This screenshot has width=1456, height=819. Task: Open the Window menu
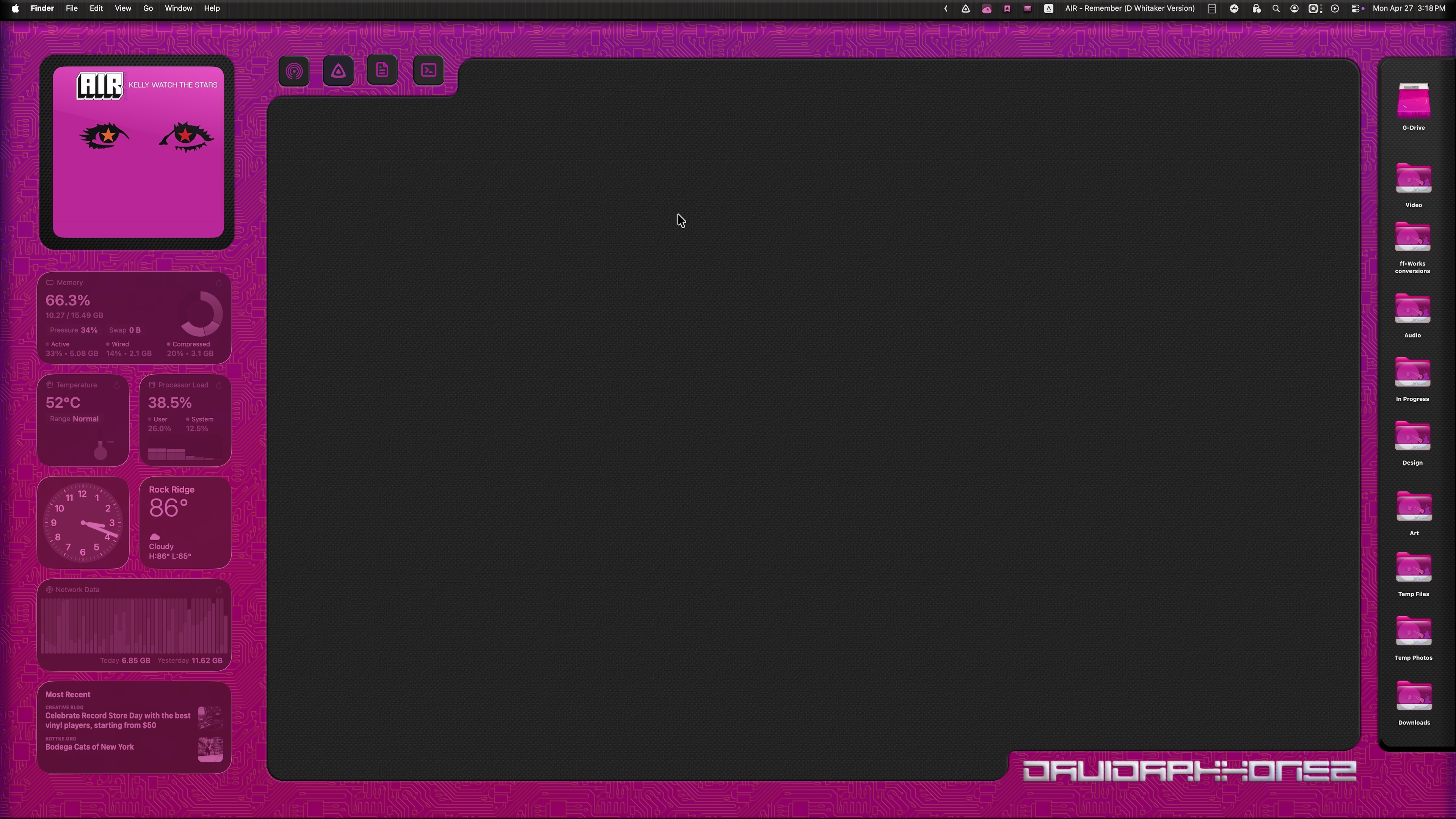pyautogui.click(x=179, y=8)
